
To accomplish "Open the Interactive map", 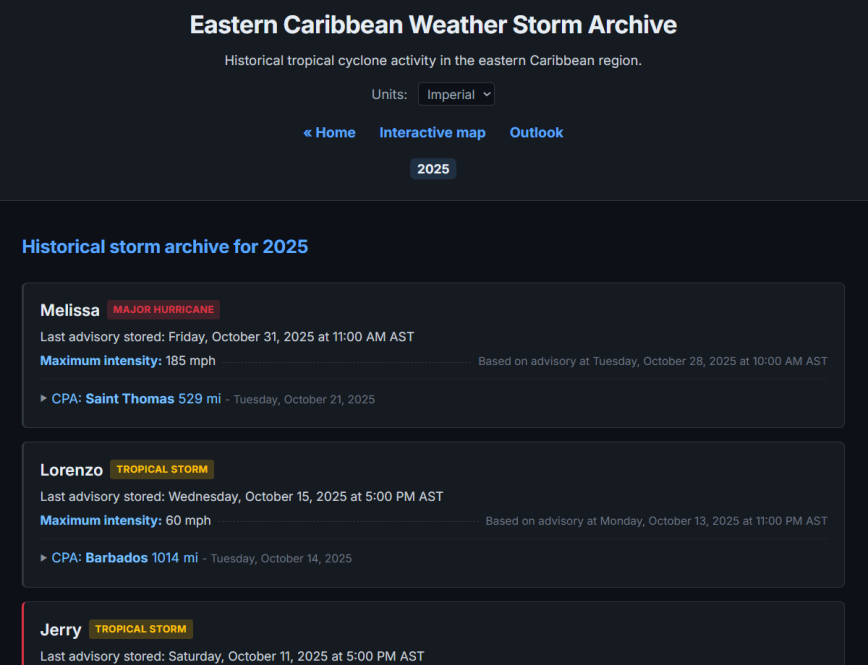I will coord(432,132).
